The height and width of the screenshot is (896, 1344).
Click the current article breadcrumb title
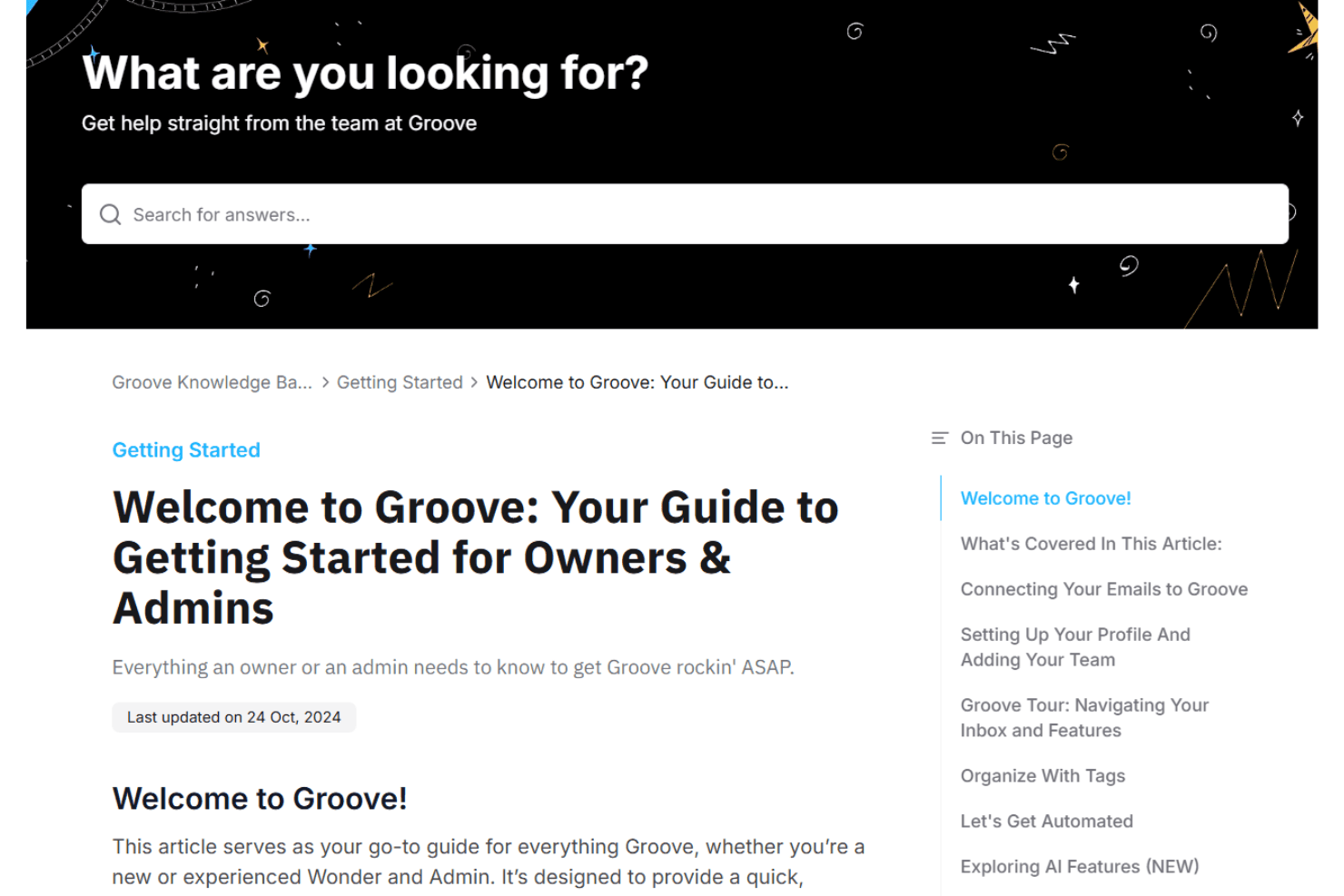[637, 382]
